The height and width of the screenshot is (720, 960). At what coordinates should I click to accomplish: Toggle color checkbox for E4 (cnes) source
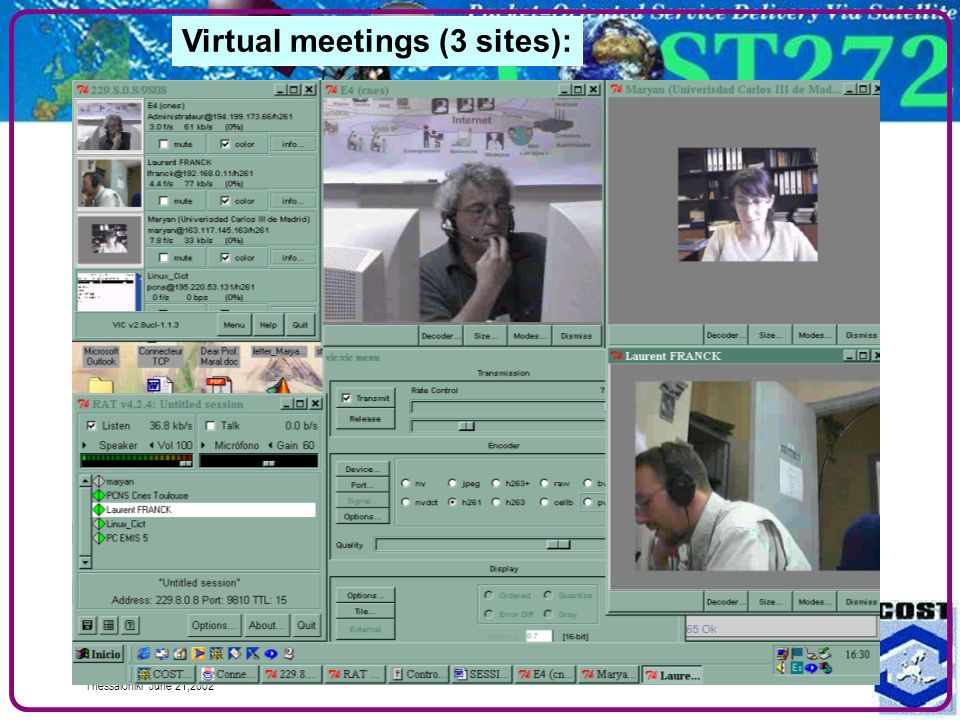point(225,144)
